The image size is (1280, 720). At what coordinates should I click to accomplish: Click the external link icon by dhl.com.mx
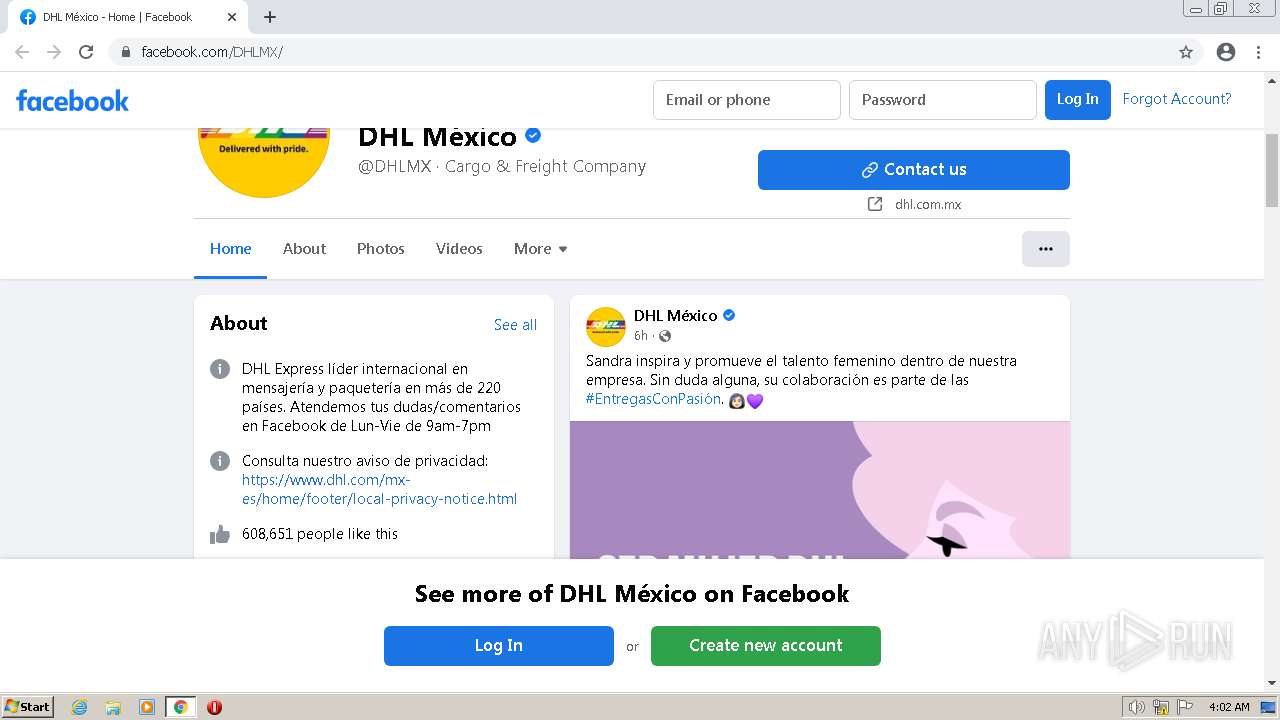point(875,204)
